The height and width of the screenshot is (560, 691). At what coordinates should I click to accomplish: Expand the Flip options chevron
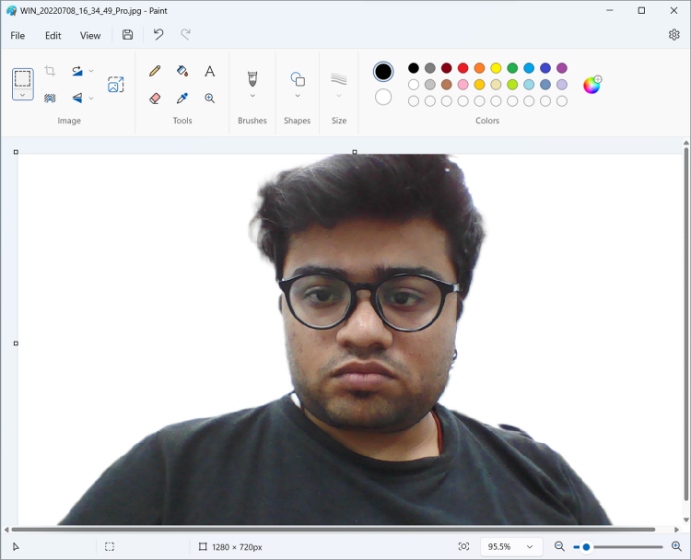(x=91, y=98)
